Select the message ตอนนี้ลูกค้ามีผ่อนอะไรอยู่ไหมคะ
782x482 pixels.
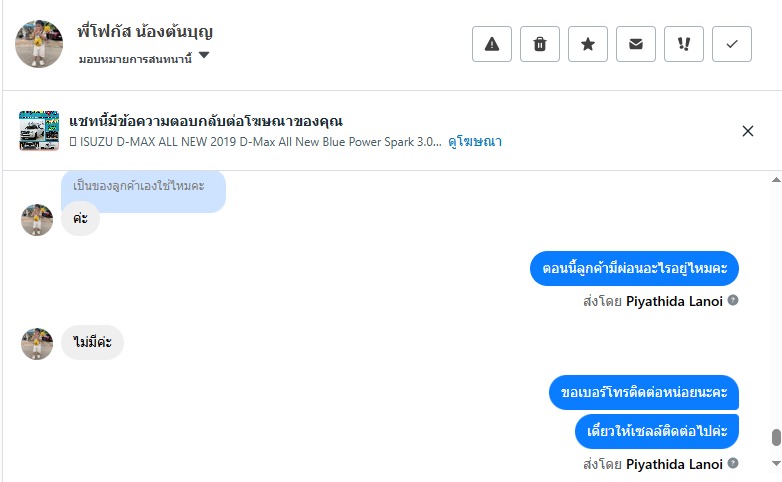click(x=634, y=269)
